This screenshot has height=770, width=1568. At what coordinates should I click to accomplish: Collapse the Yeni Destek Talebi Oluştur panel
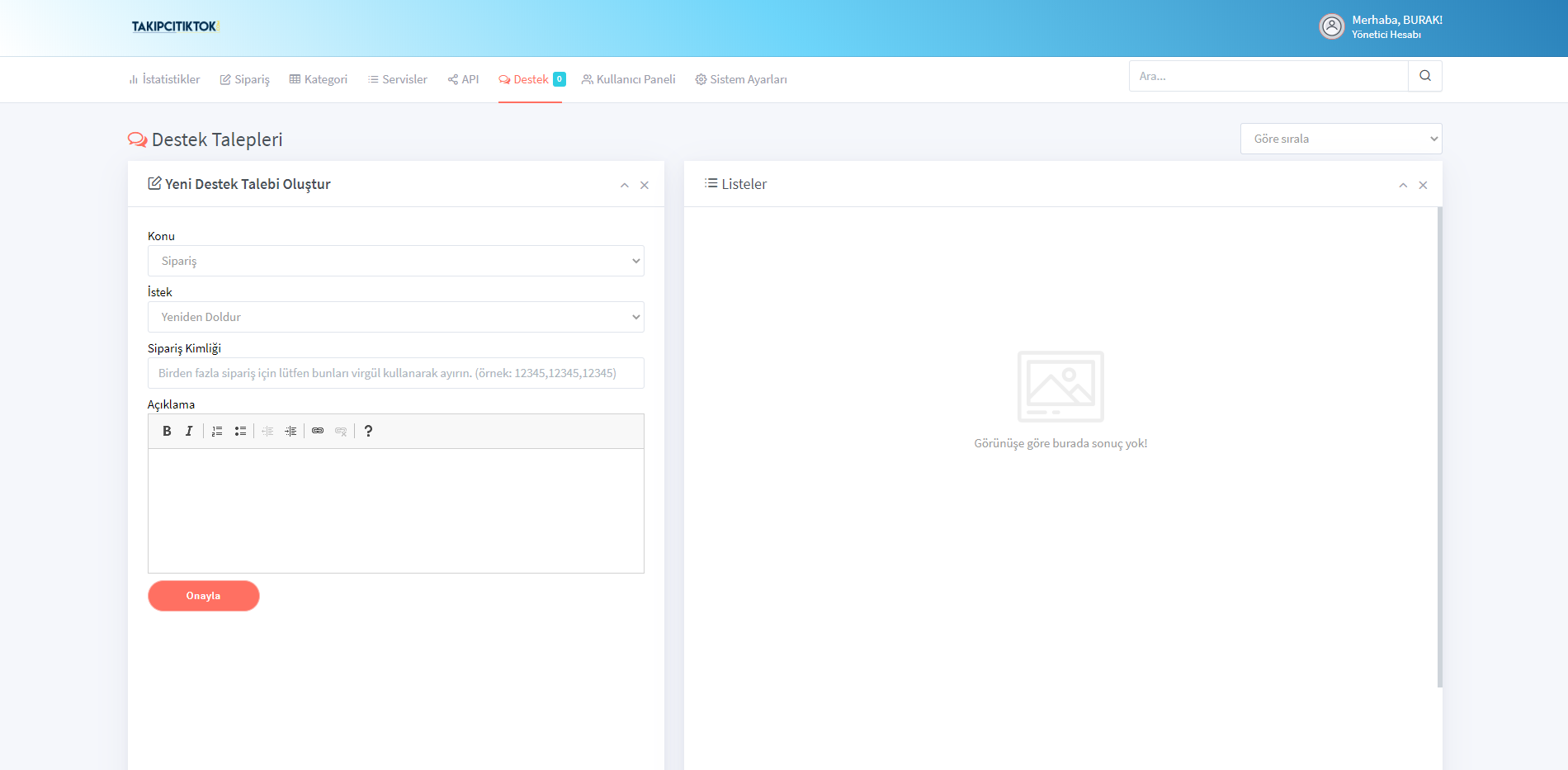tap(625, 185)
